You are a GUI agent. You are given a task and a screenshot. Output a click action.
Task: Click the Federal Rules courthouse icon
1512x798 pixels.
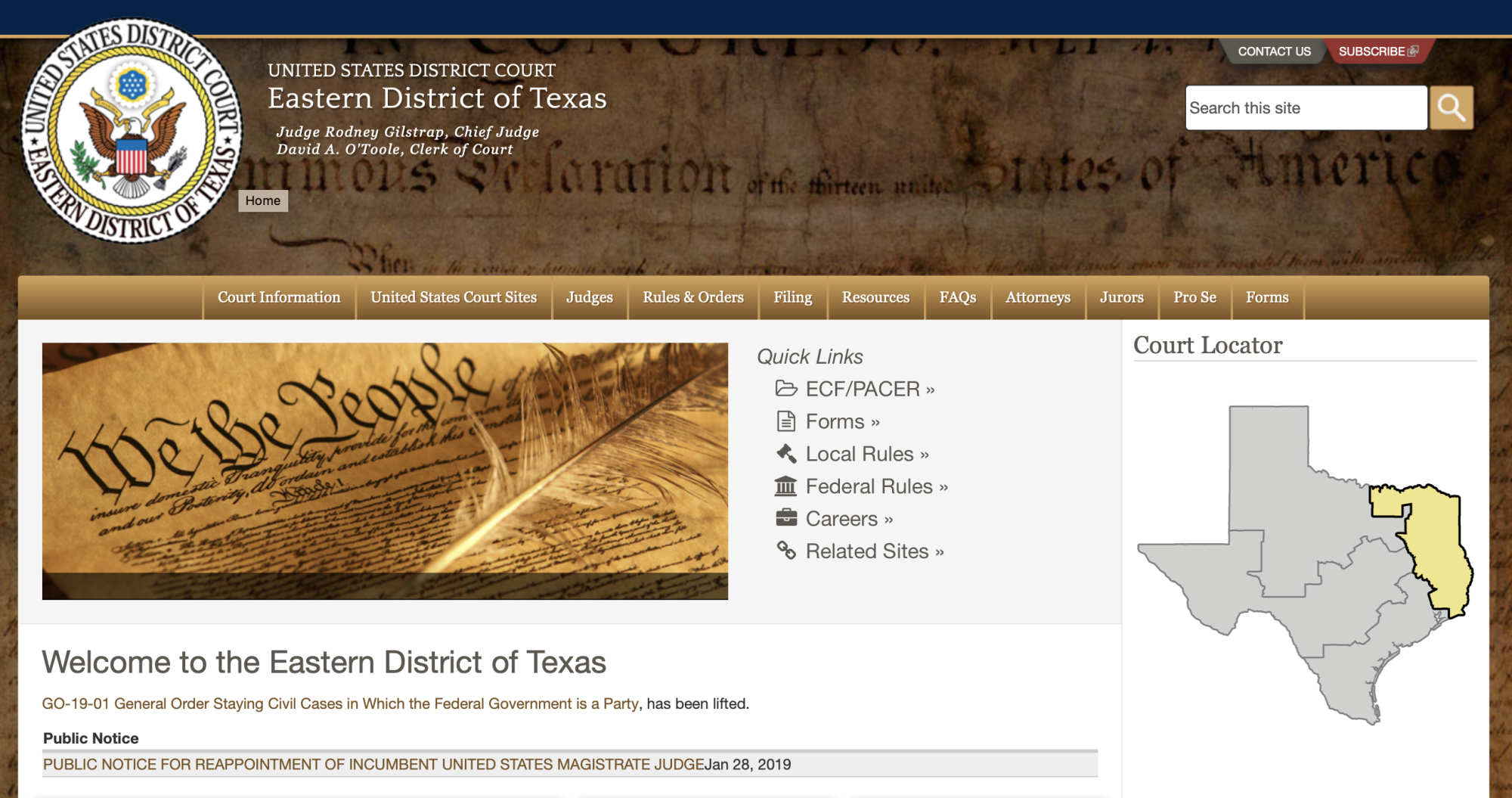786,486
